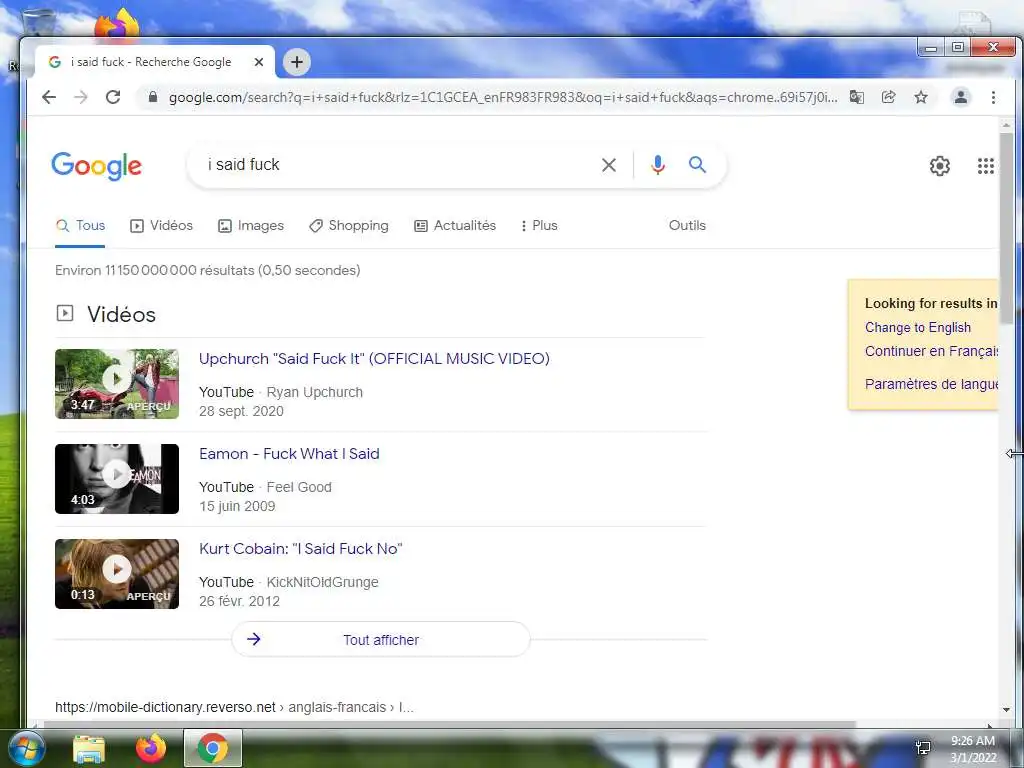Screen dimensions: 1024x768
Task: Bookmark this page with star icon
Action: coord(921,97)
